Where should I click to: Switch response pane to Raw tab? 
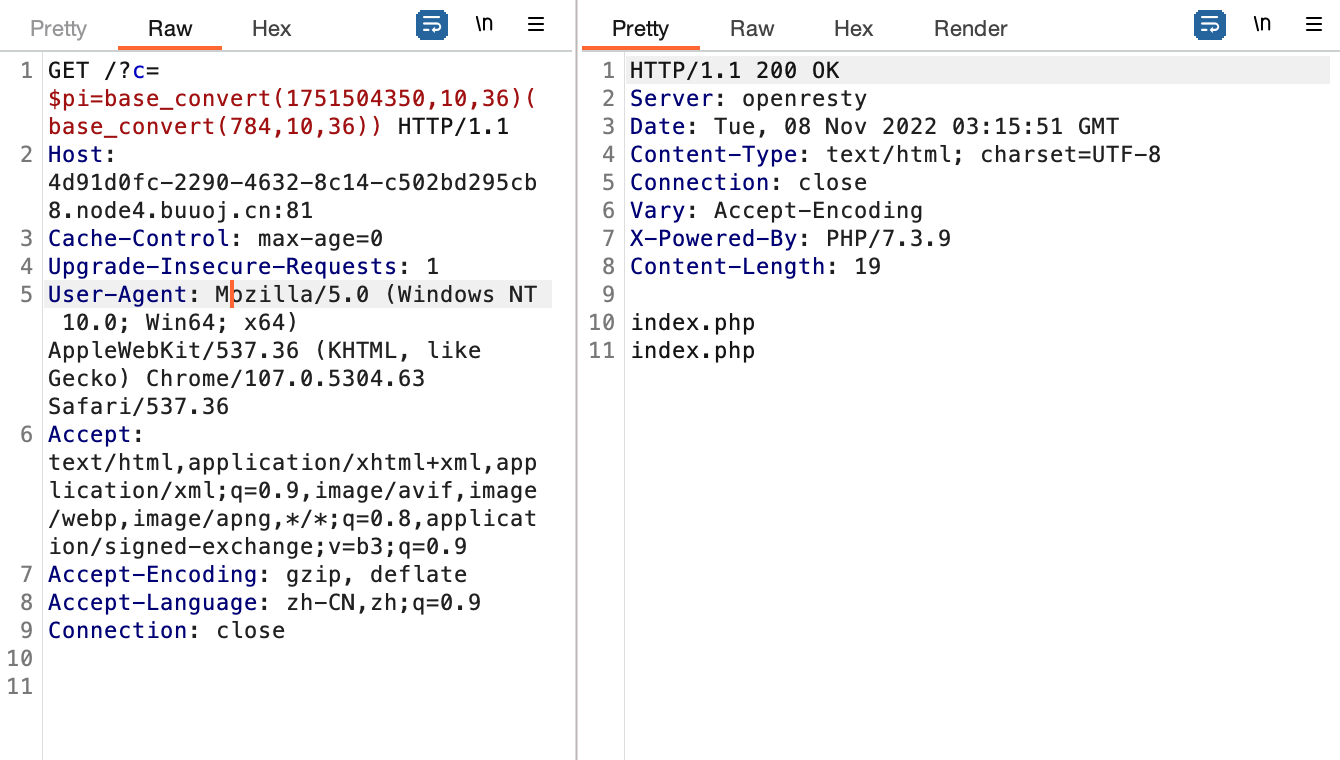pyautogui.click(x=752, y=28)
